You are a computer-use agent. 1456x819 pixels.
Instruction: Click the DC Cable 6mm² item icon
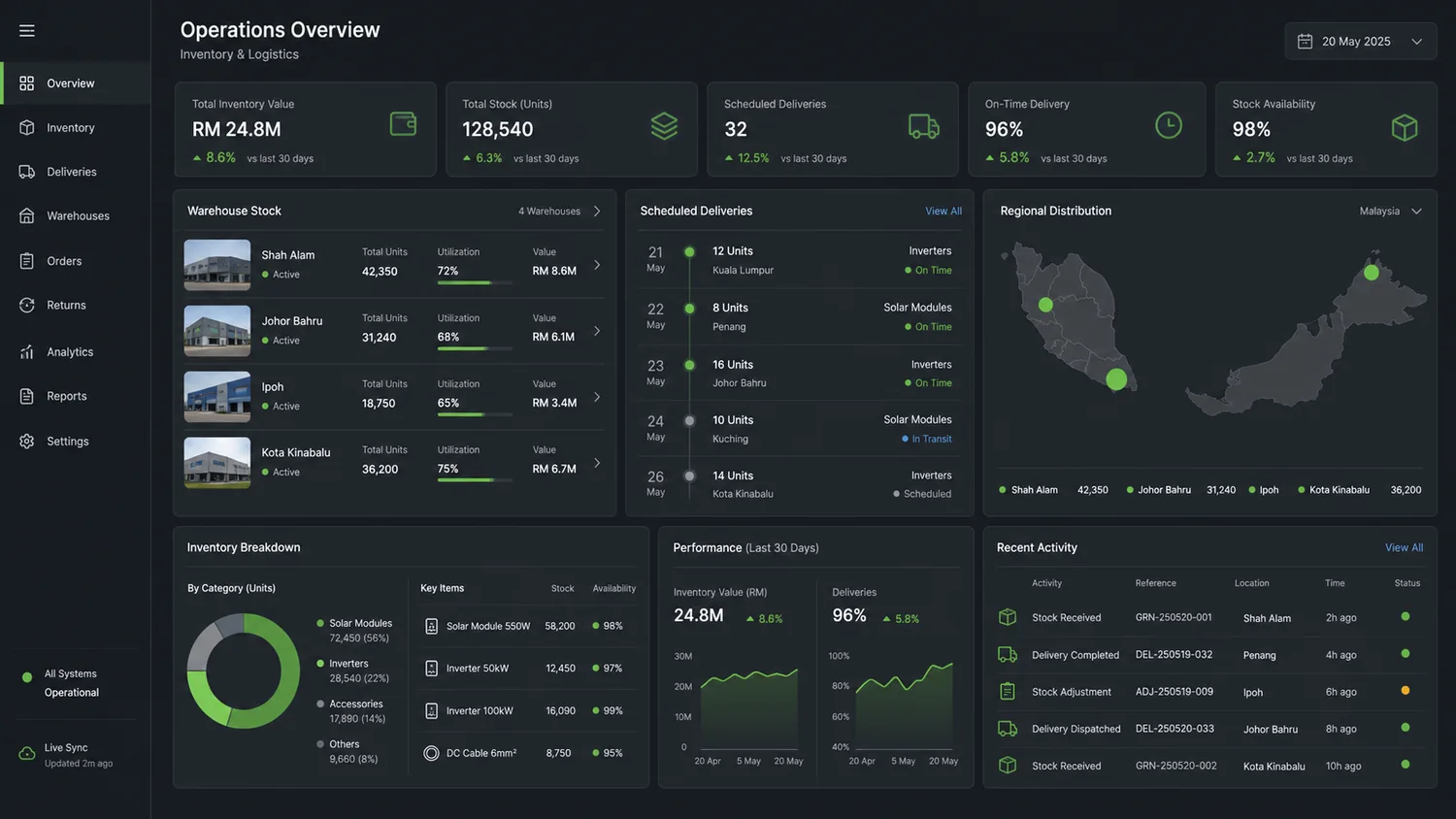pos(432,753)
